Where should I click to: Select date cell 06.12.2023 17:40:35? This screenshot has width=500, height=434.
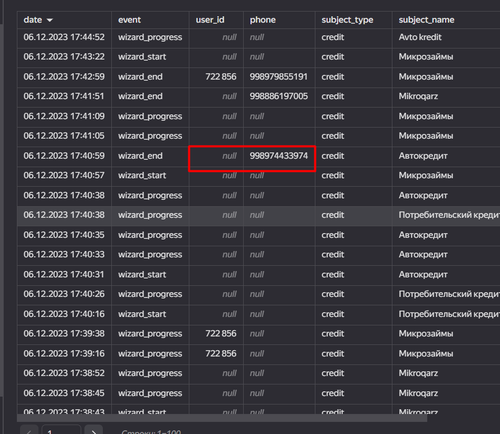(64, 235)
